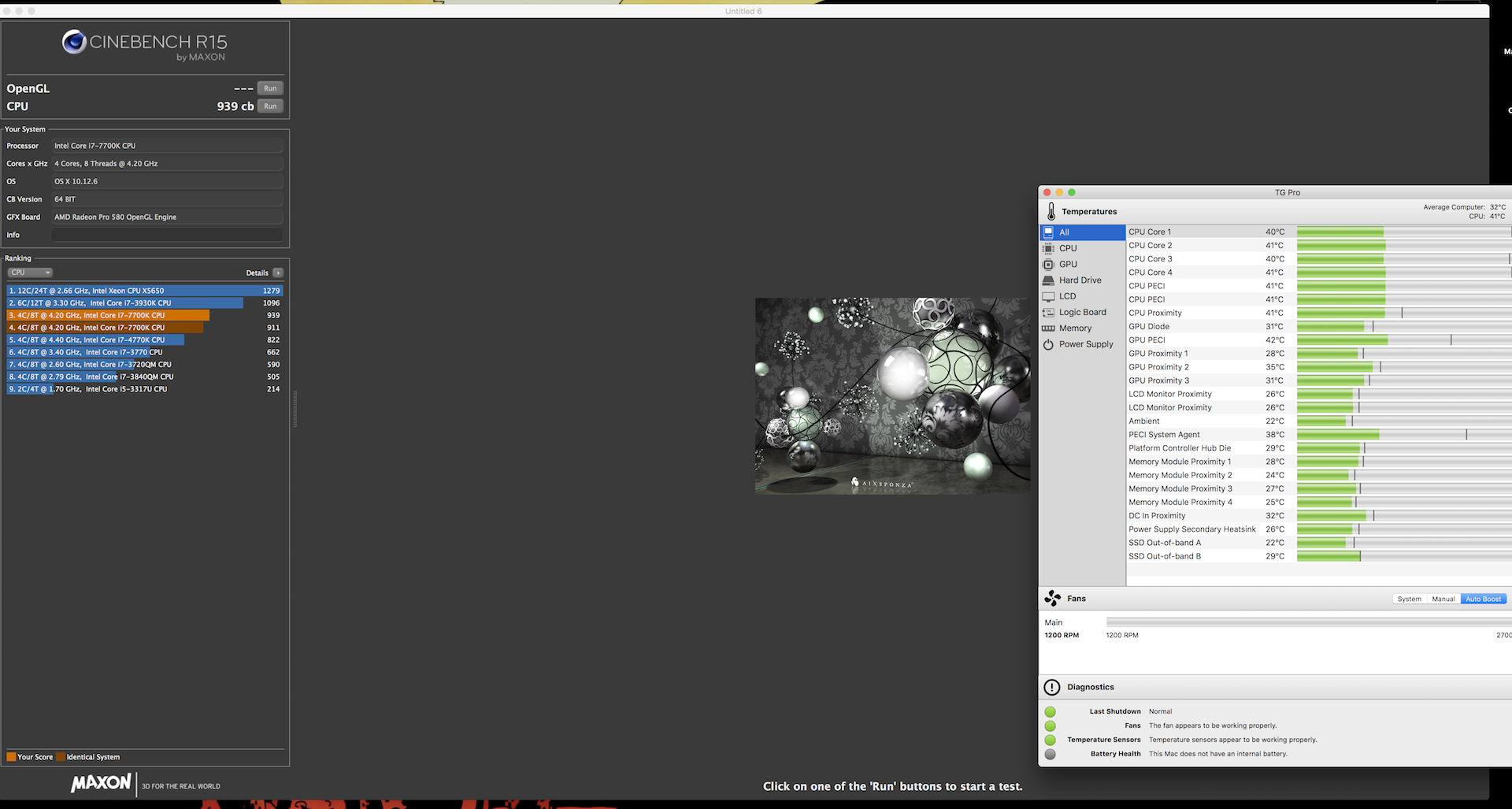The image size is (1512, 809).
Task: Open the Details arrow in Ranking panel
Action: click(x=278, y=273)
